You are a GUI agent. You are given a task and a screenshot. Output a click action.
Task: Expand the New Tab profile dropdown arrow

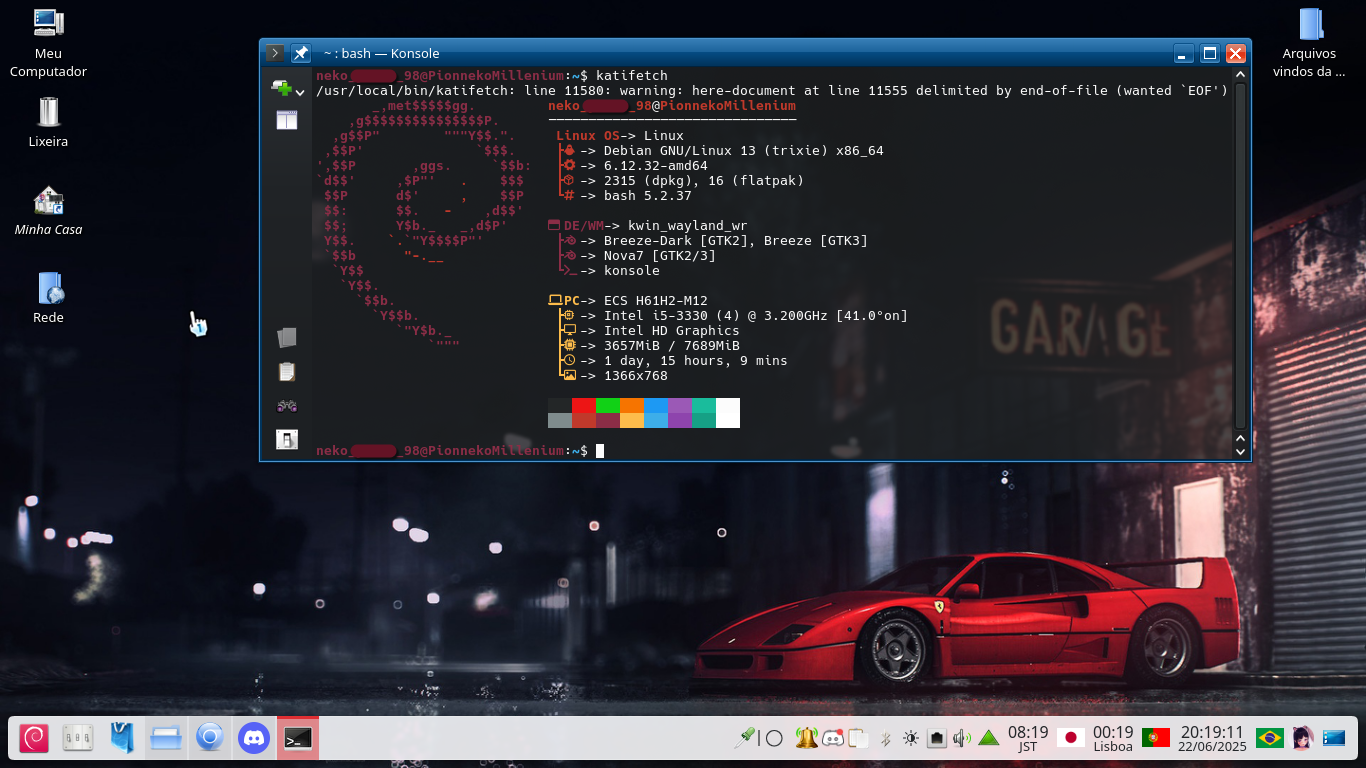point(299,92)
